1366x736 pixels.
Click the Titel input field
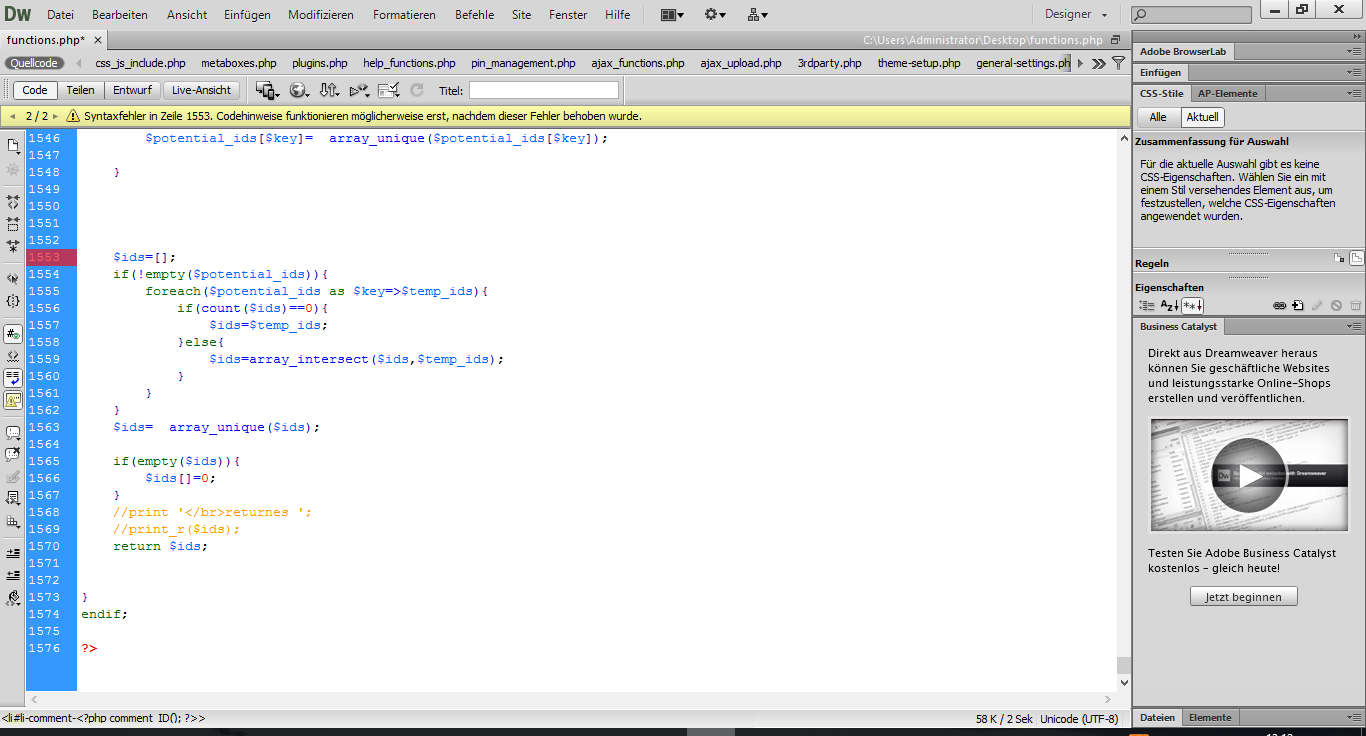click(544, 90)
